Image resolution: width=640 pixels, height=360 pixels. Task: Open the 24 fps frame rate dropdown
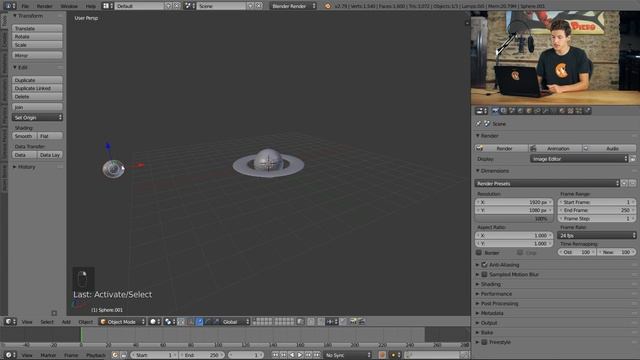(597, 235)
